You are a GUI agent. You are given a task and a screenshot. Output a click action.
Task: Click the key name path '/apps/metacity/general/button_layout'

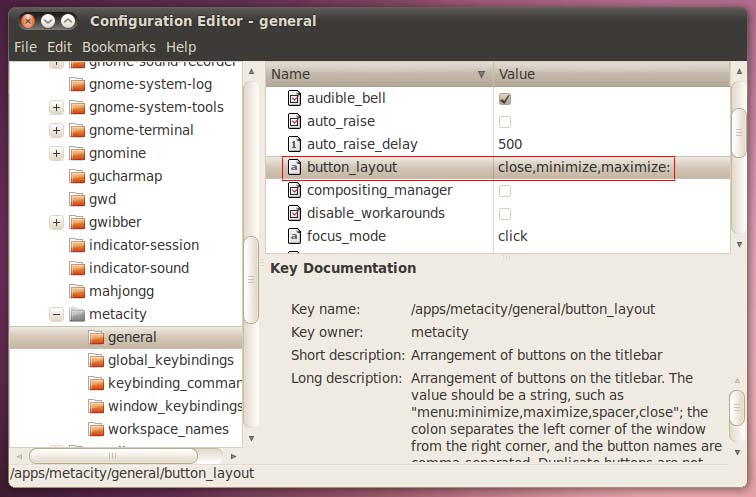(x=533, y=309)
